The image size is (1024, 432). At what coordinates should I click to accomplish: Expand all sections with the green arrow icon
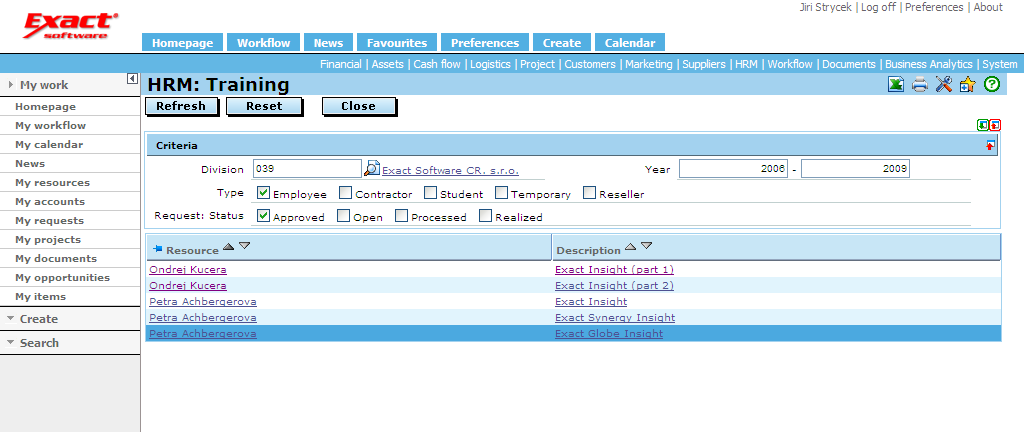point(983,125)
